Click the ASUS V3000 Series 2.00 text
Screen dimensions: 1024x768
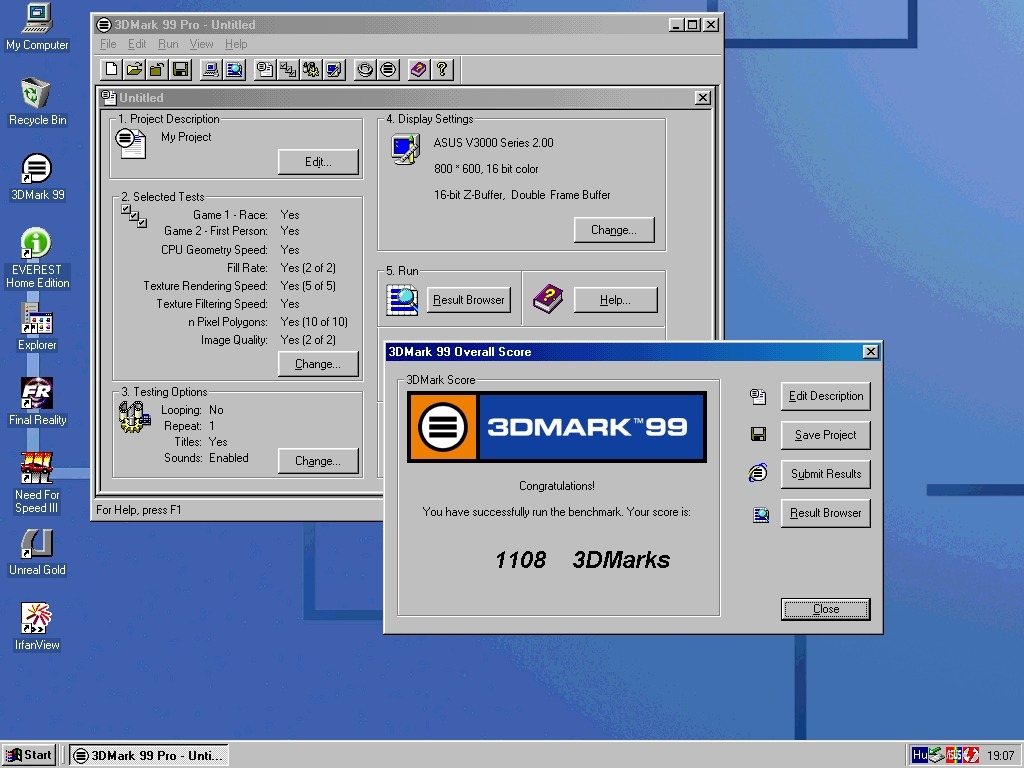pyautogui.click(x=493, y=142)
